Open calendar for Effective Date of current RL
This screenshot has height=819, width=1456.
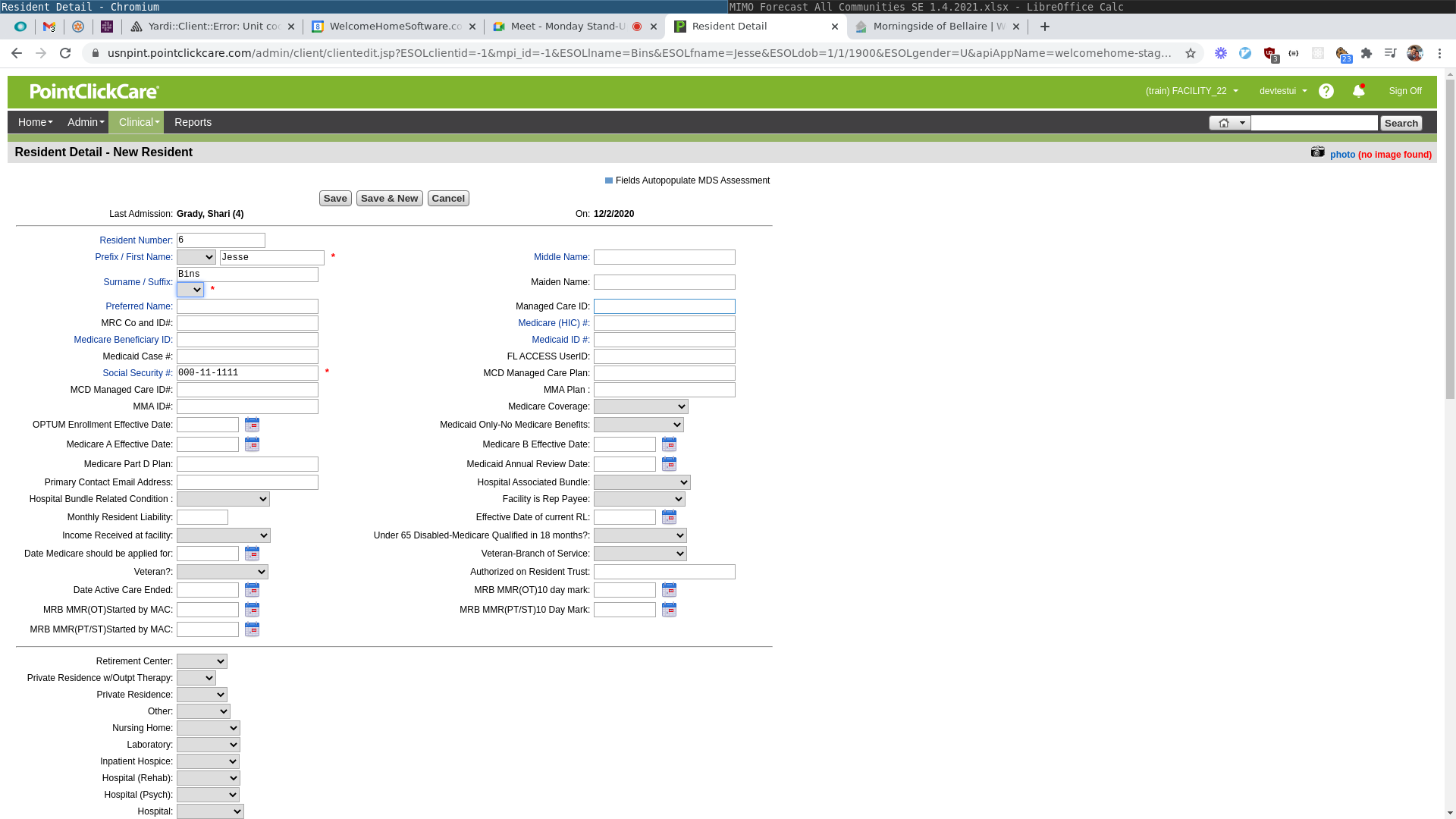pos(669,517)
